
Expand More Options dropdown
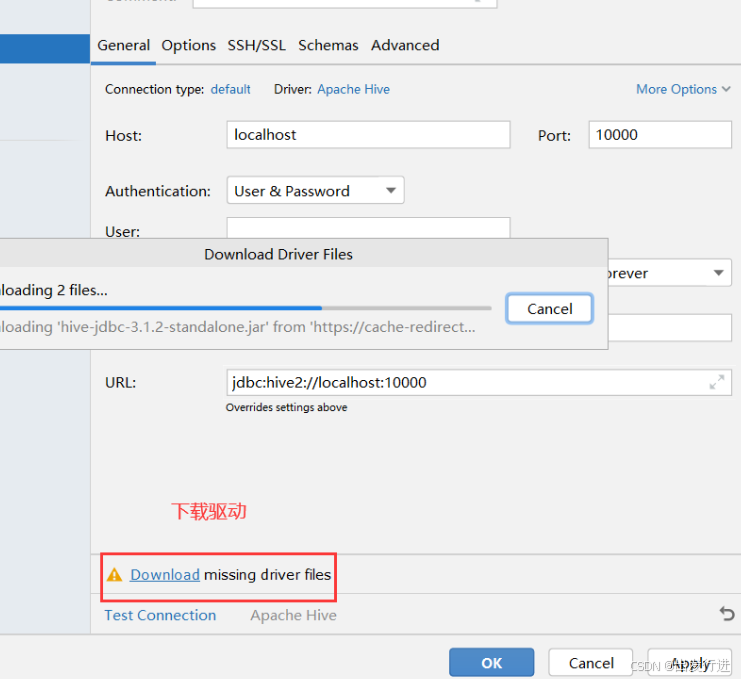click(x=683, y=89)
